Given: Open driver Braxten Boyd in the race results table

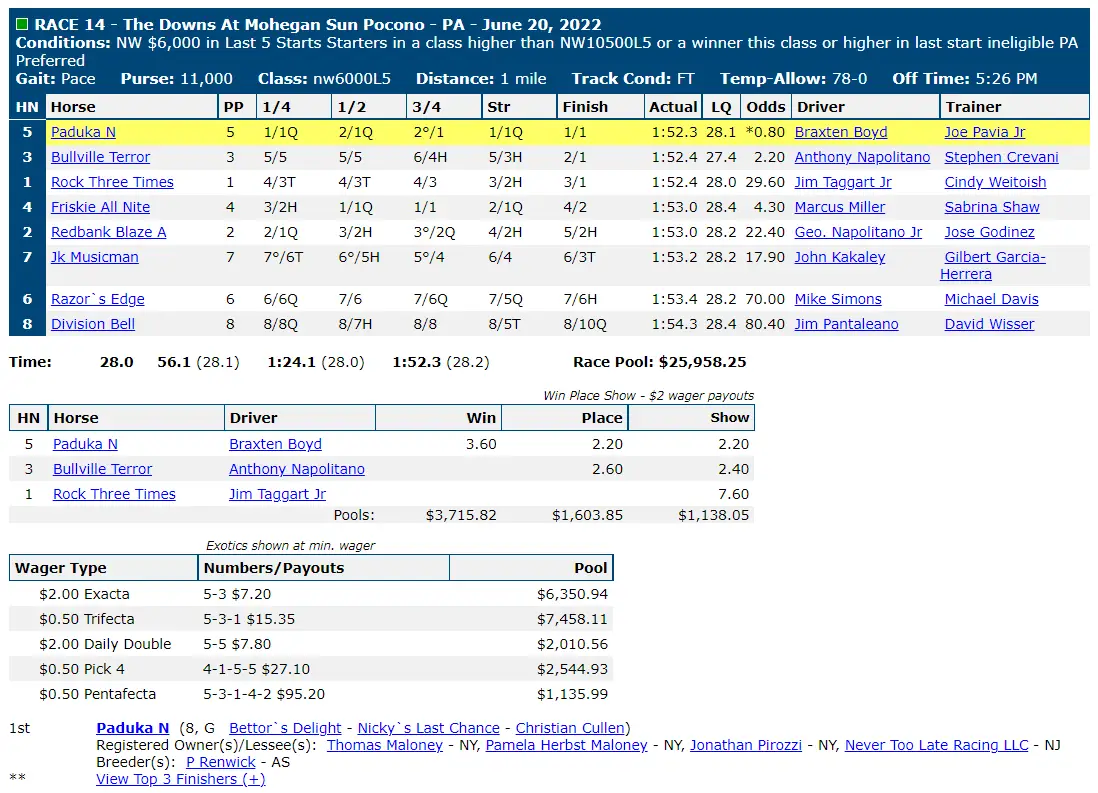Looking at the screenshot, I should point(841,132).
